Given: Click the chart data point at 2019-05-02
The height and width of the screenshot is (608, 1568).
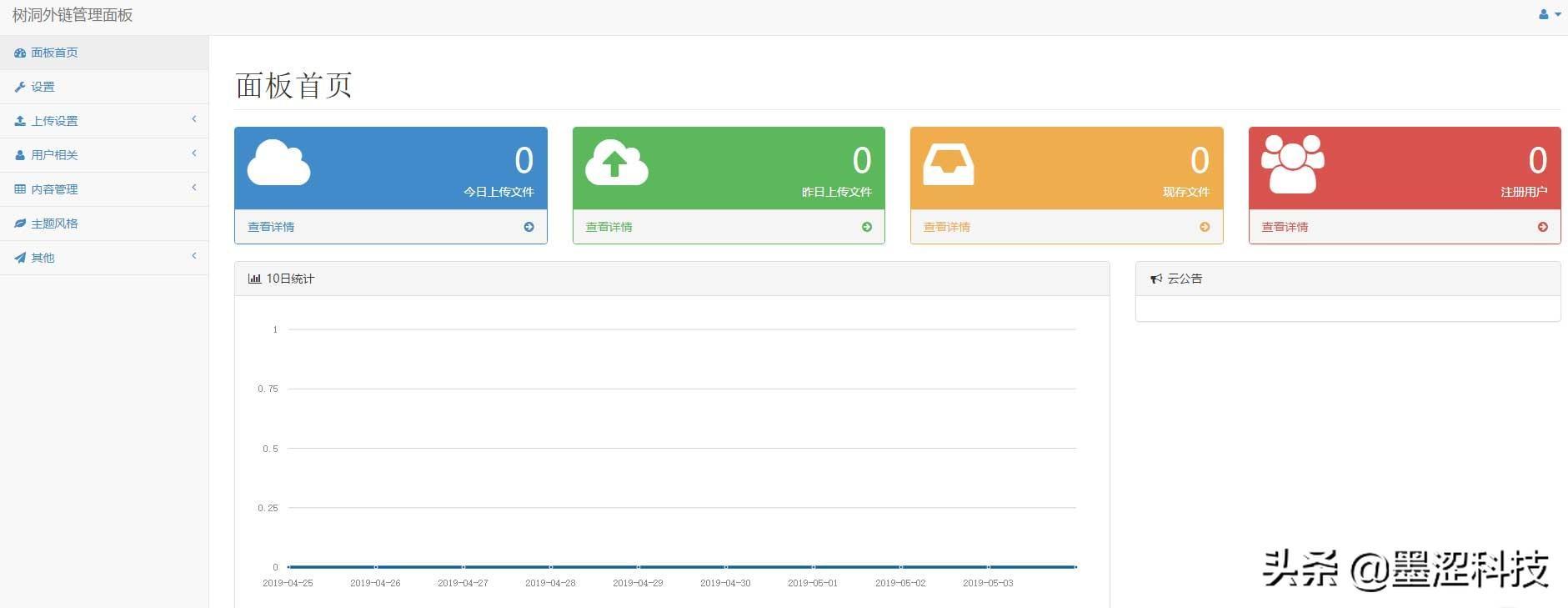Looking at the screenshot, I should point(901,567).
